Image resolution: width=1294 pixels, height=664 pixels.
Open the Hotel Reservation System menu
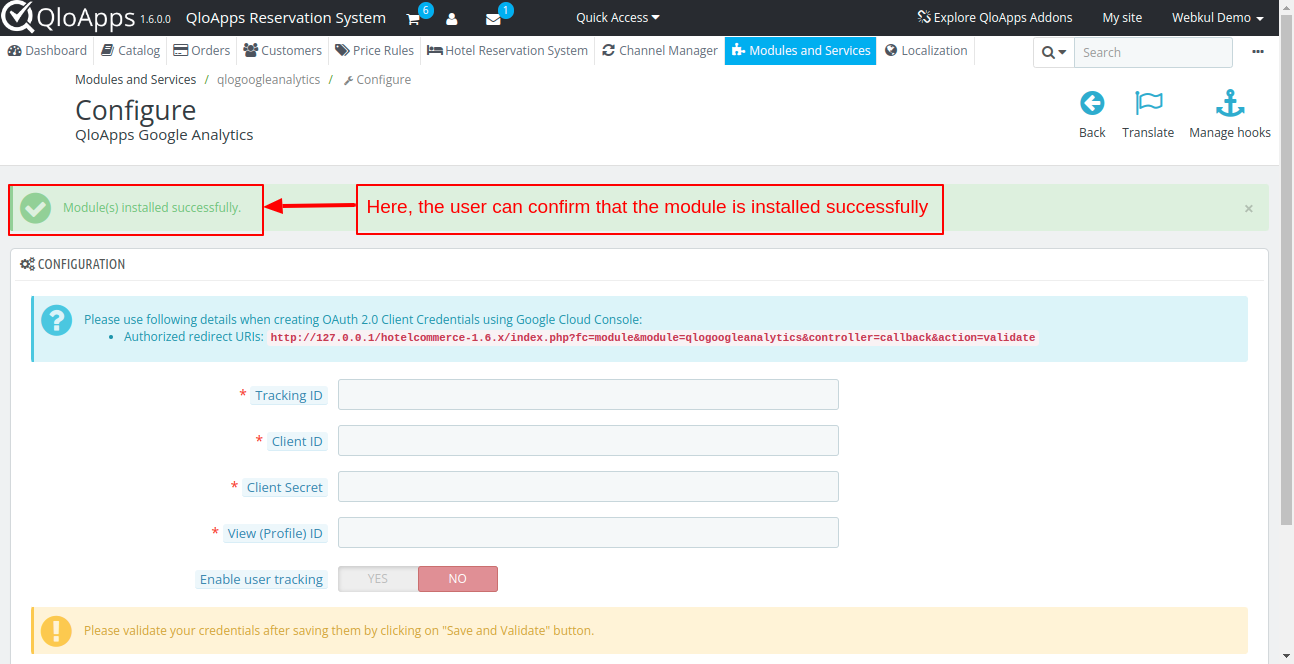point(507,50)
